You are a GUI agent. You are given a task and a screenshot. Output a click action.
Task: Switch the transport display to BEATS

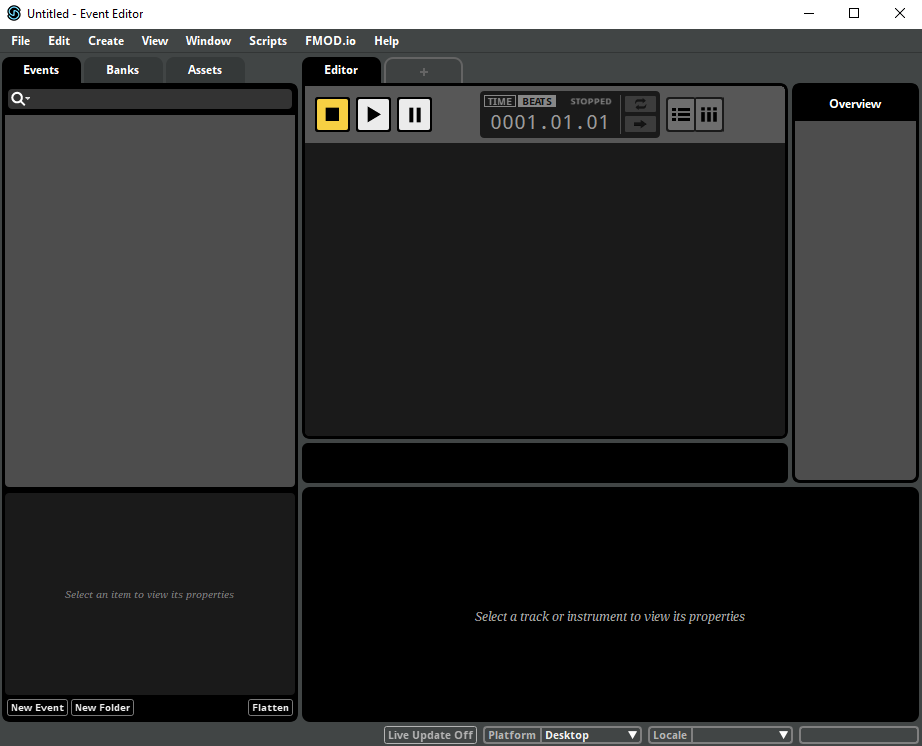coord(536,100)
